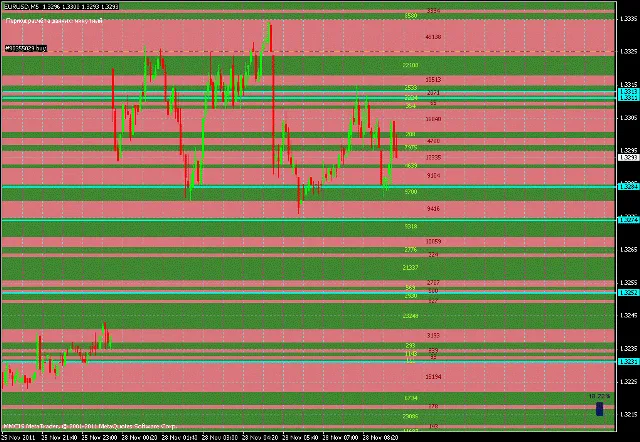Select the volume label 22000
Image resolution: width=640 pixels, height=442 pixels.
(x=409, y=65)
